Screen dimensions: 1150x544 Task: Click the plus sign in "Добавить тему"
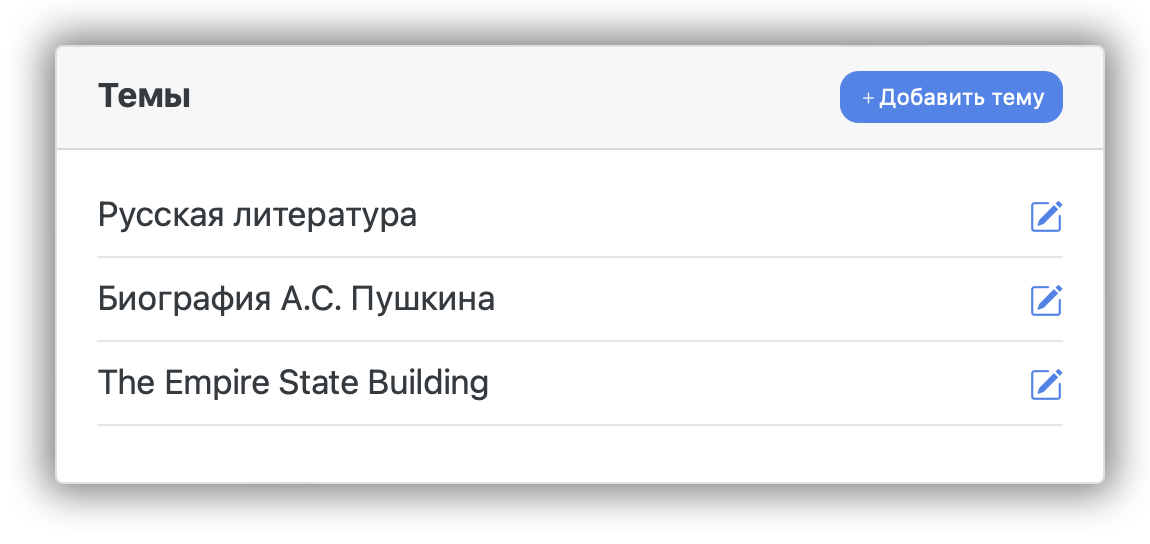coord(868,98)
